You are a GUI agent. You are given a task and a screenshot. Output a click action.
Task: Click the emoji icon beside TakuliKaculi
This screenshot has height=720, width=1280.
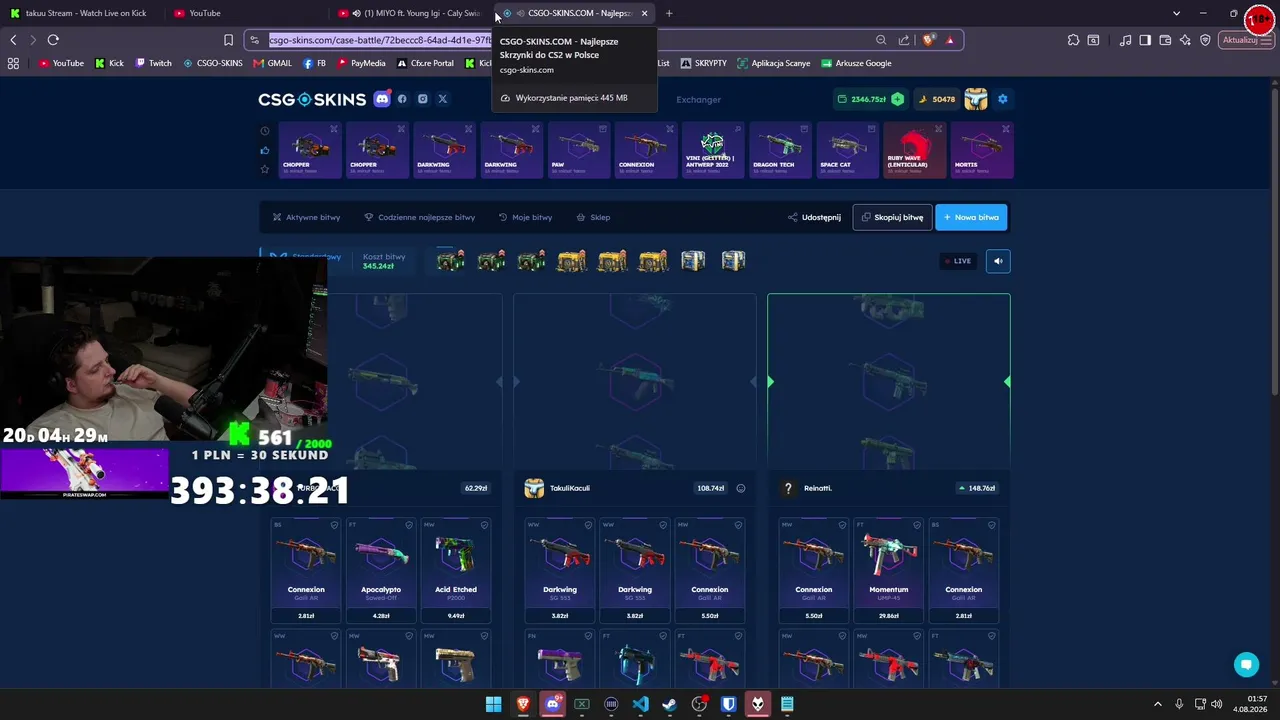click(741, 488)
